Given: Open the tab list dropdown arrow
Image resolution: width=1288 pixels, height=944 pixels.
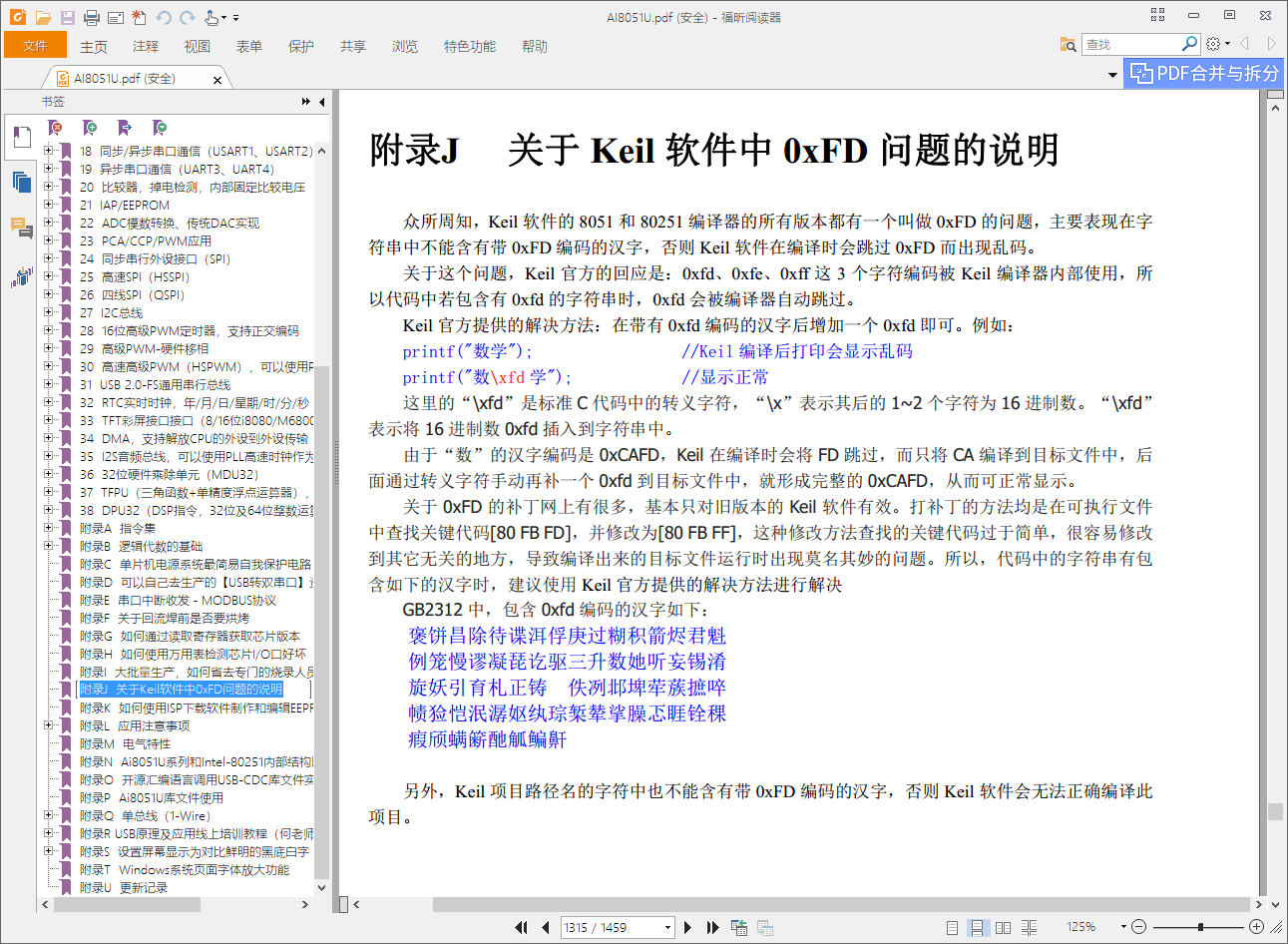Looking at the screenshot, I should pos(1113,75).
